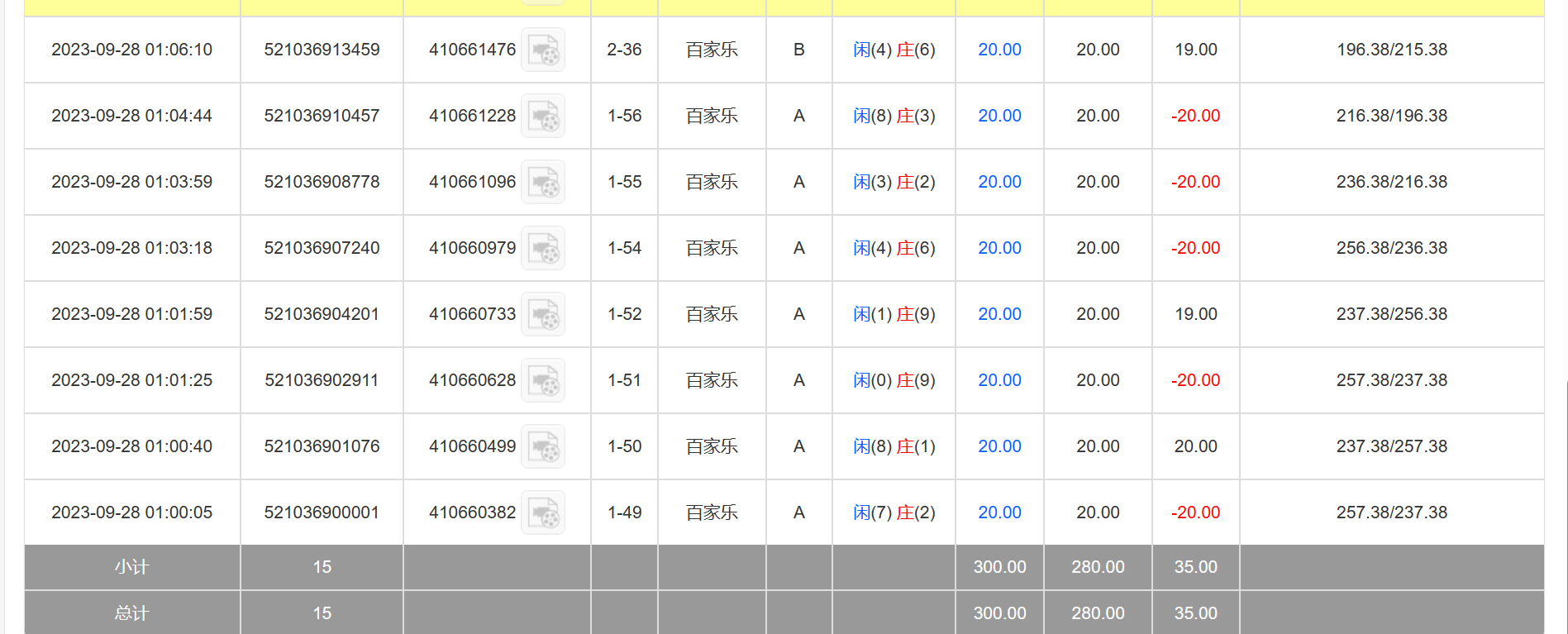
Task: Click bet amount 20.00 link for order 521036901076
Action: click(999, 446)
